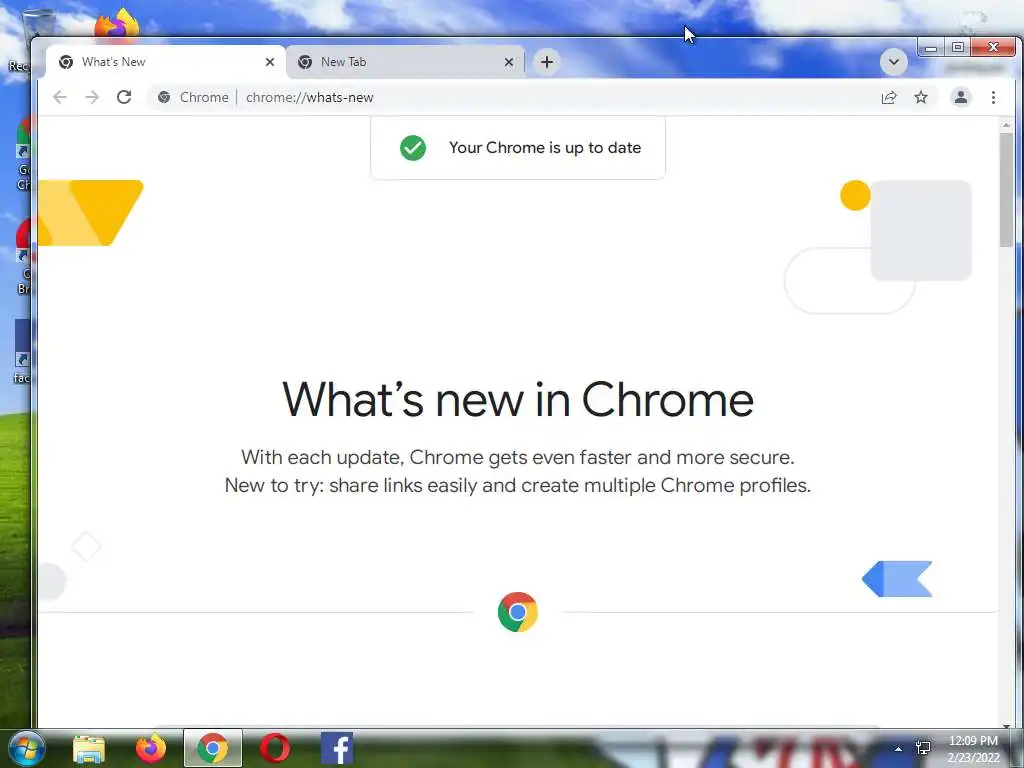This screenshot has height=768, width=1024.
Task: Share this page via the share icon
Action: [x=889, y=97]
